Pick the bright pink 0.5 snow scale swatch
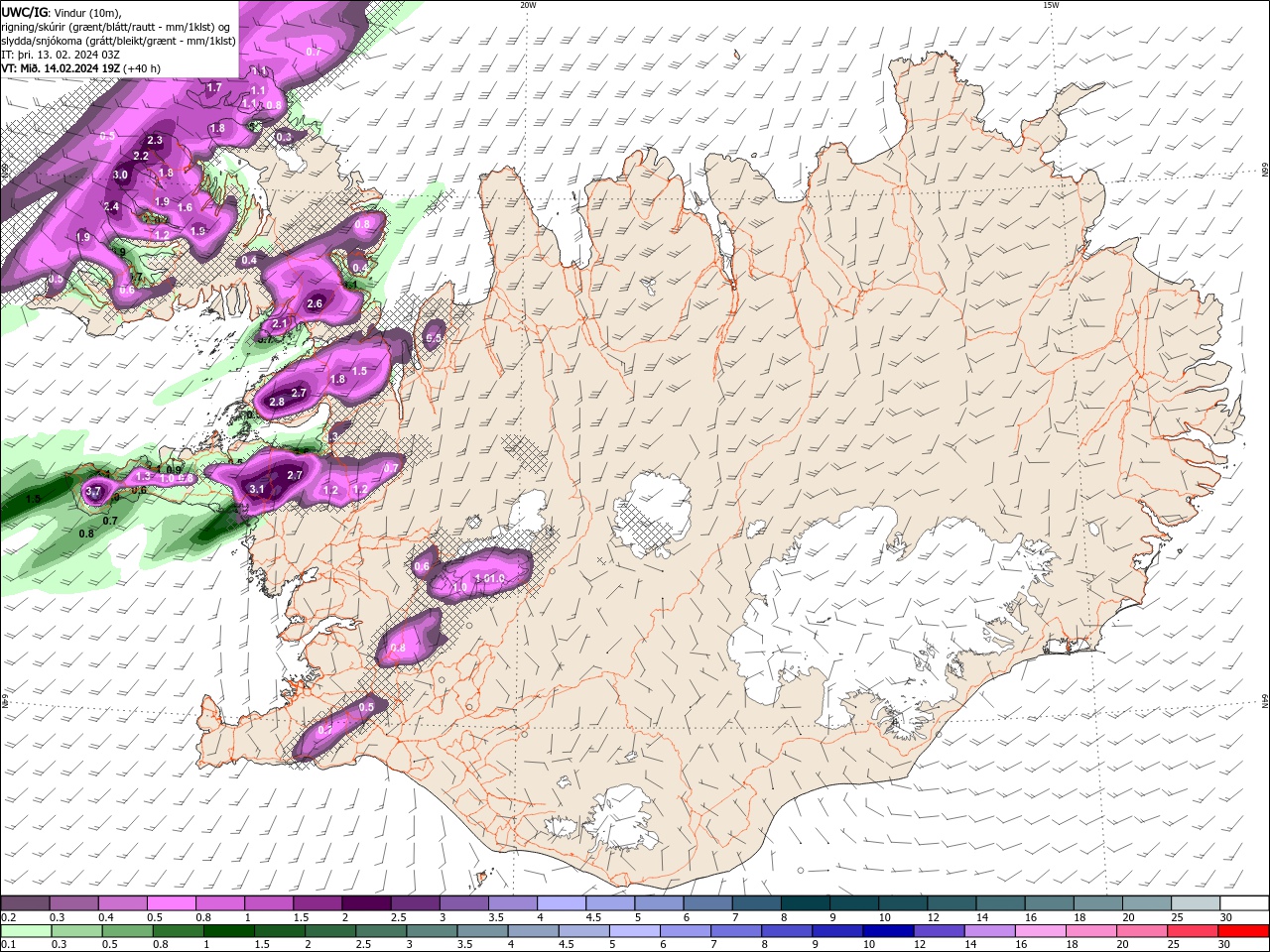 [x=171, y=903]
